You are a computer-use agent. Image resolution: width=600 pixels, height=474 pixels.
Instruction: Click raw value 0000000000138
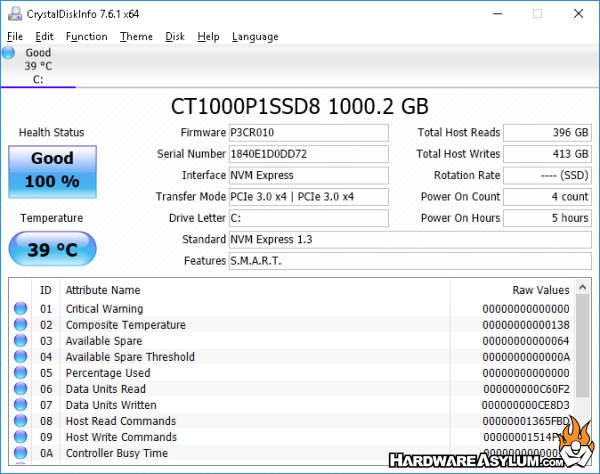[526, 325]
